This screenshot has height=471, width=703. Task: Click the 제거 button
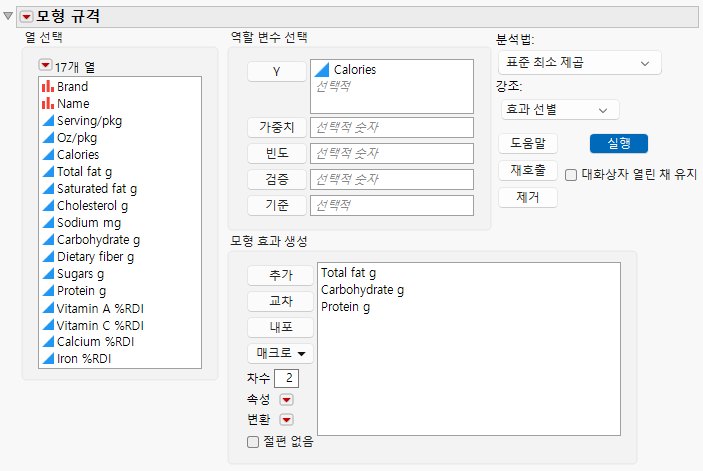coord(528,198)
